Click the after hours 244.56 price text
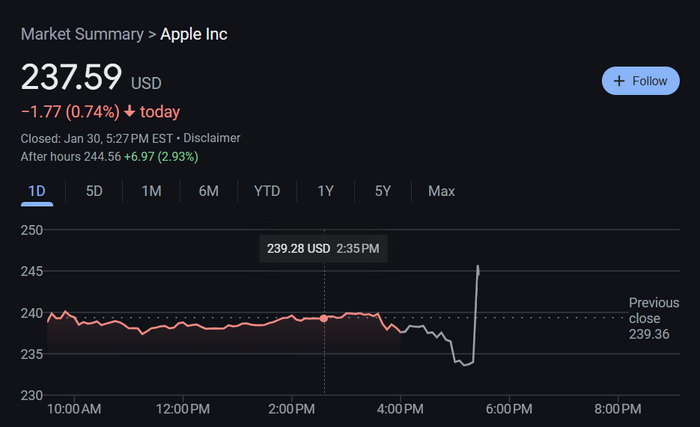The image size is (700, 427). pyautogui.click(x=102, y=157)
